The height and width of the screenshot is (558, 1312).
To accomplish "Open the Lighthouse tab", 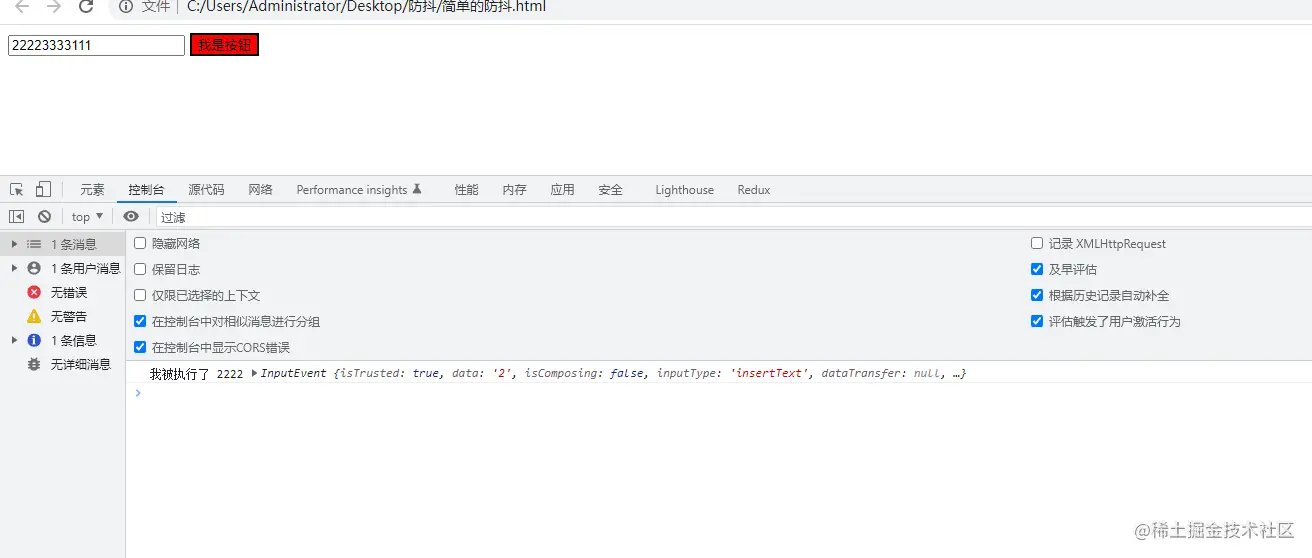I will (x=685, y=190).
